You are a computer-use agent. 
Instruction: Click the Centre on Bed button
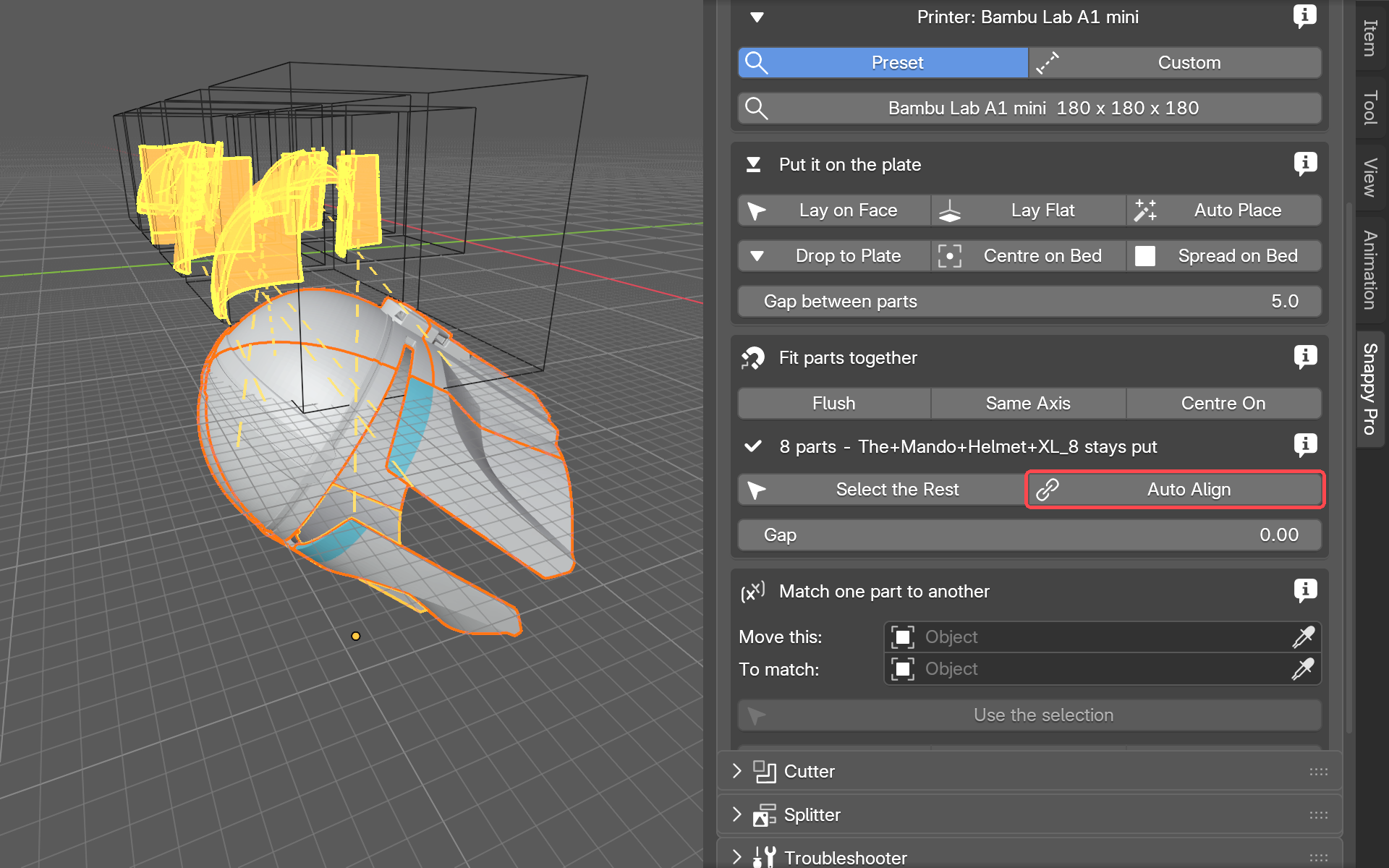1029,256
